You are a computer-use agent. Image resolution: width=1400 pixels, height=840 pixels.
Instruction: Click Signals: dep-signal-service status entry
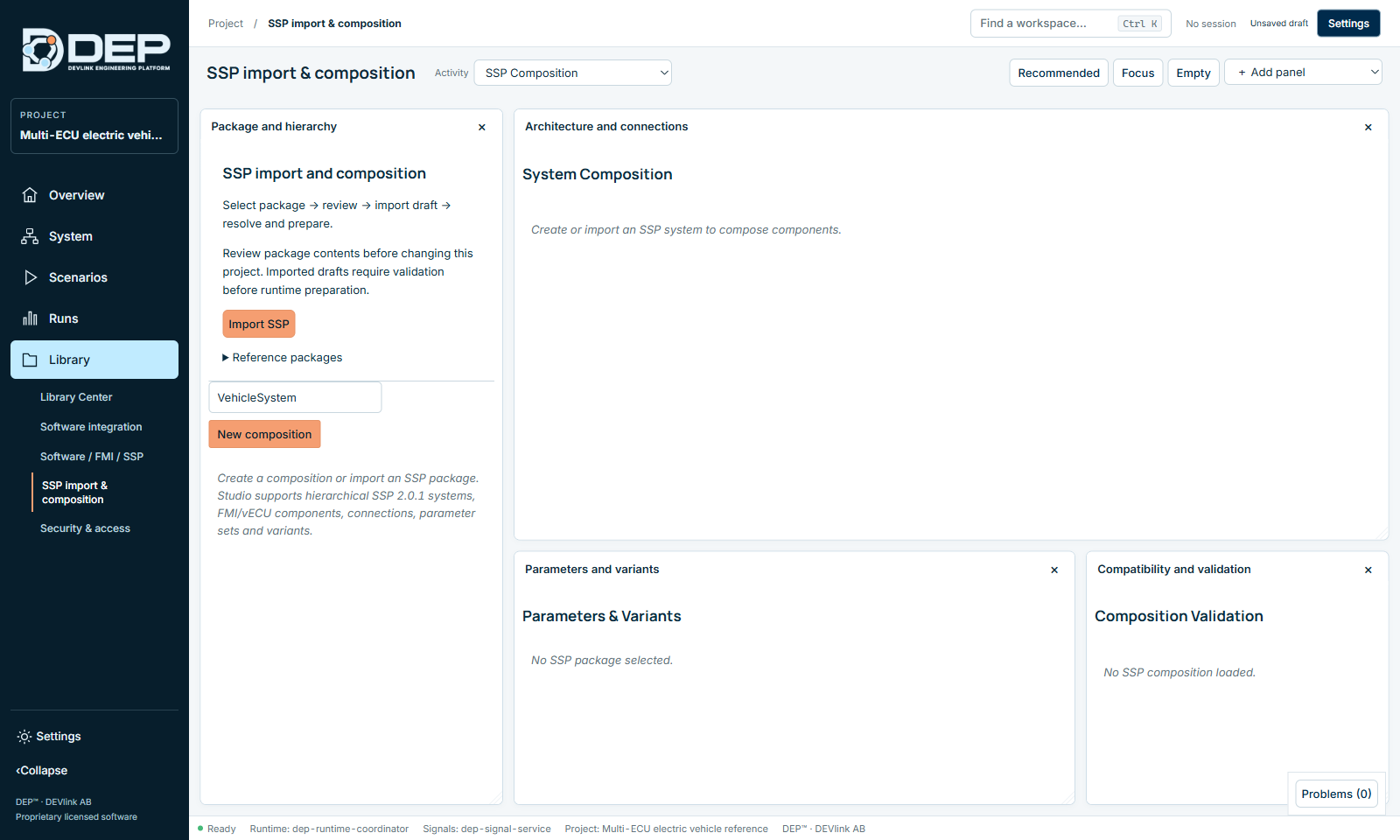(486, 829)
